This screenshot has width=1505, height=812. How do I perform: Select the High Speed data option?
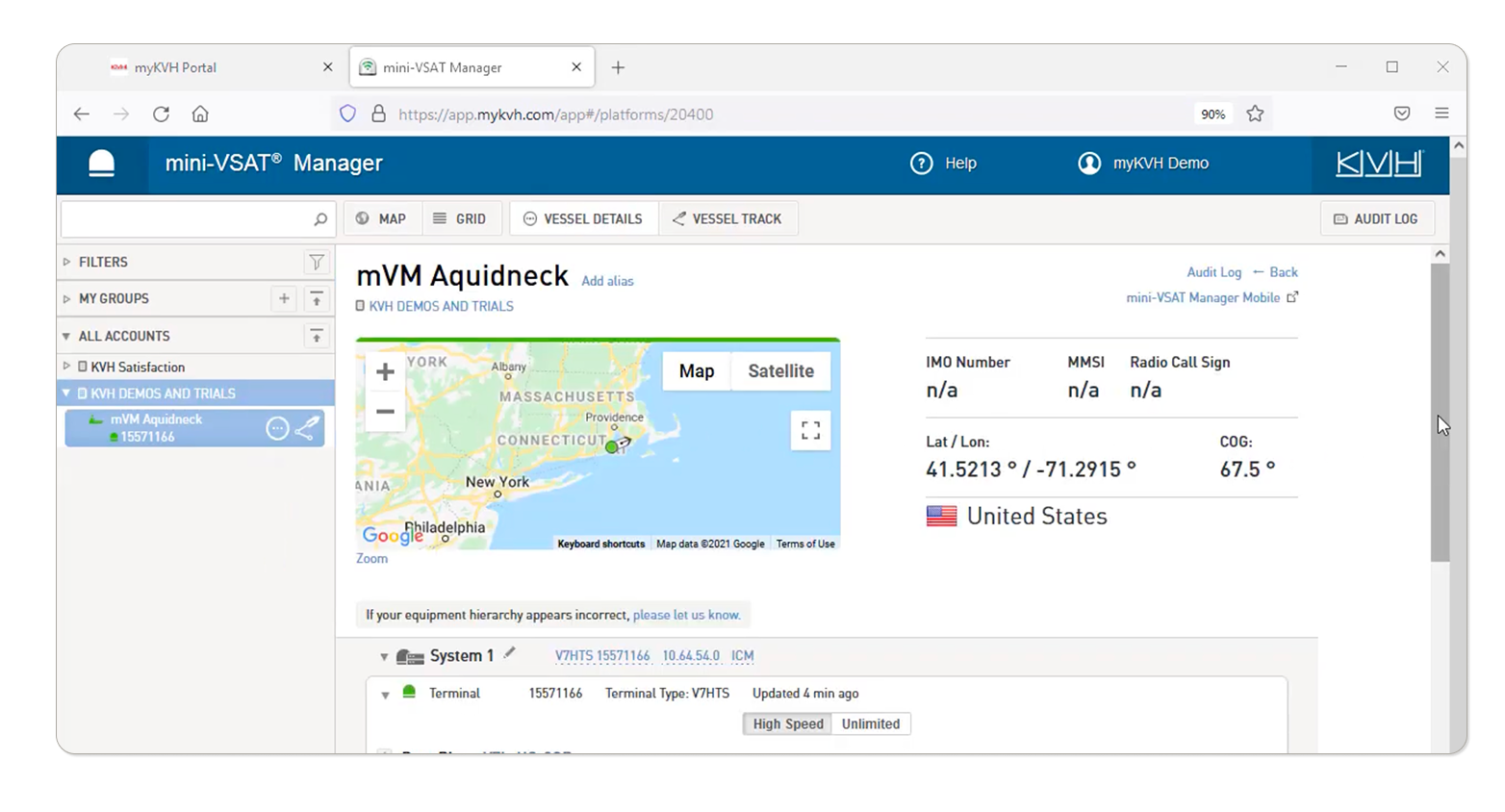pos(787,724)
